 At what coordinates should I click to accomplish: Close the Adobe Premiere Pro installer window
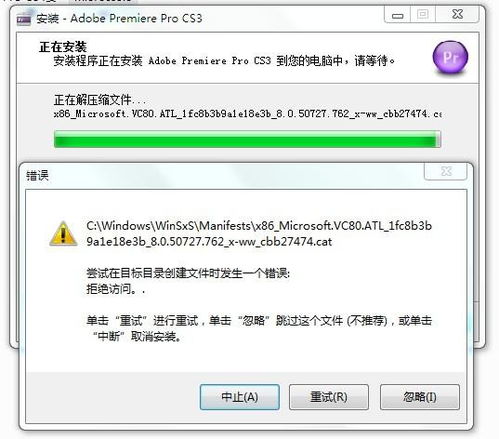coord(458,14)
